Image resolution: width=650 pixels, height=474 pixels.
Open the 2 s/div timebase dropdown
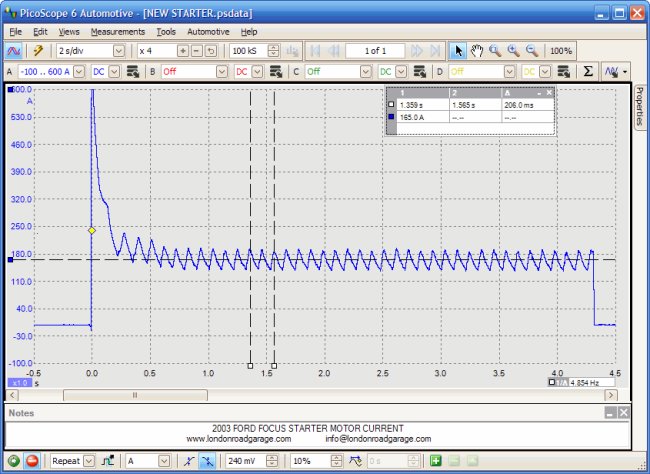pyautogui.click(x=117, y=50)
